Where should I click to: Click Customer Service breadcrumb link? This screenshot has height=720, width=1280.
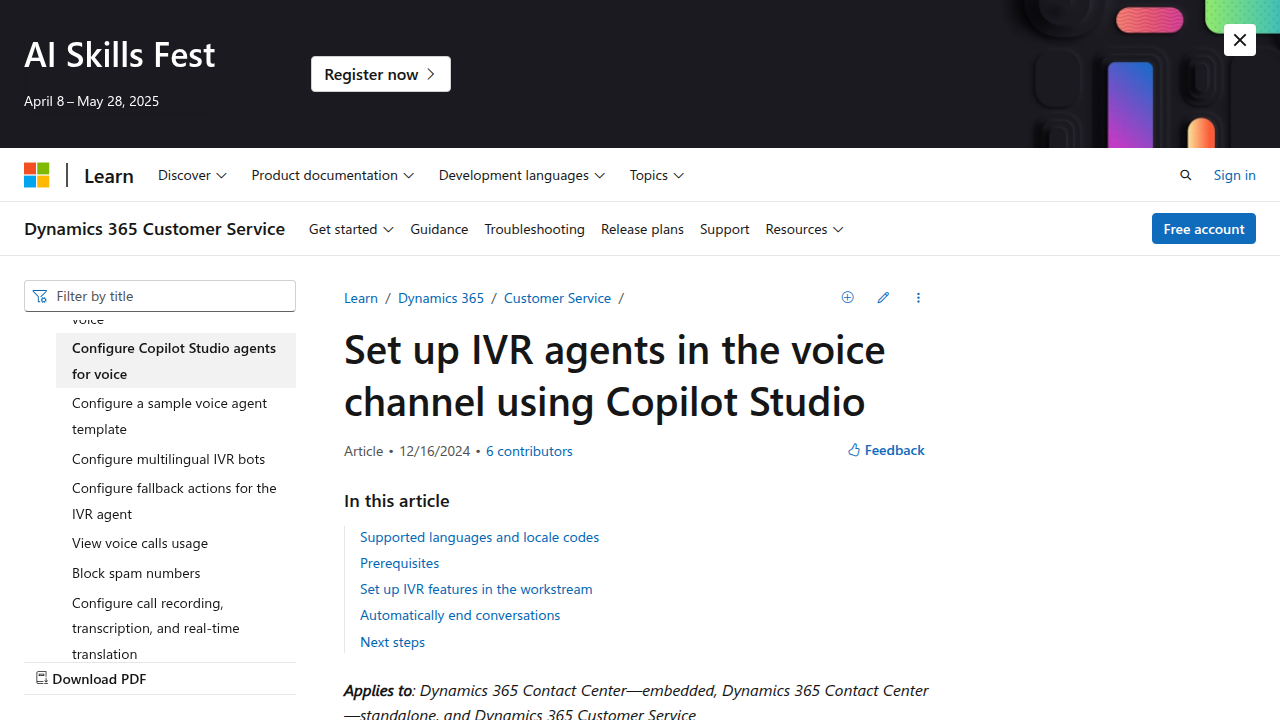coord(557,298)
